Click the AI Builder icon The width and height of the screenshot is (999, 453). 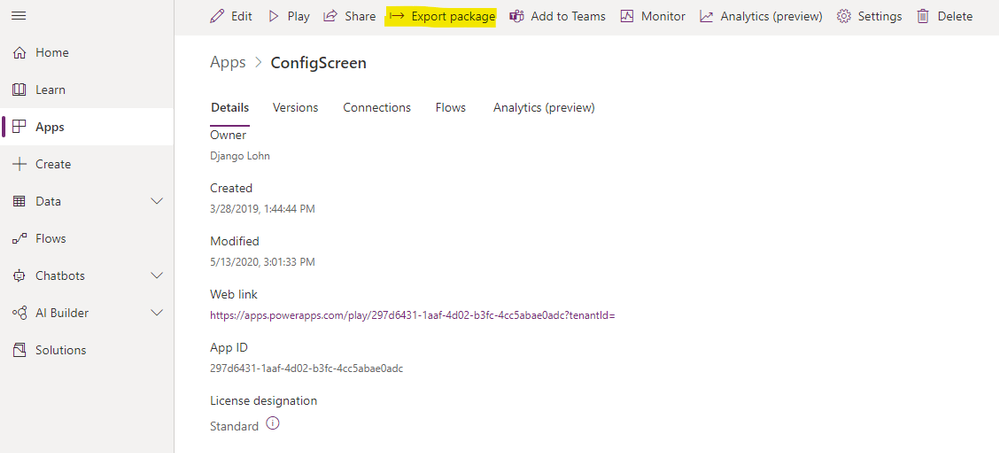tap(19, 313)
